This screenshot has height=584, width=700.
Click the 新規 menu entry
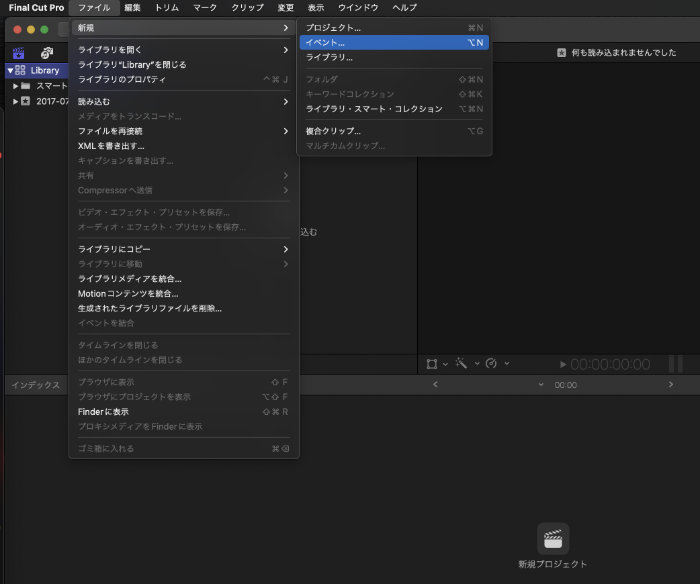[x=183, y=28]
